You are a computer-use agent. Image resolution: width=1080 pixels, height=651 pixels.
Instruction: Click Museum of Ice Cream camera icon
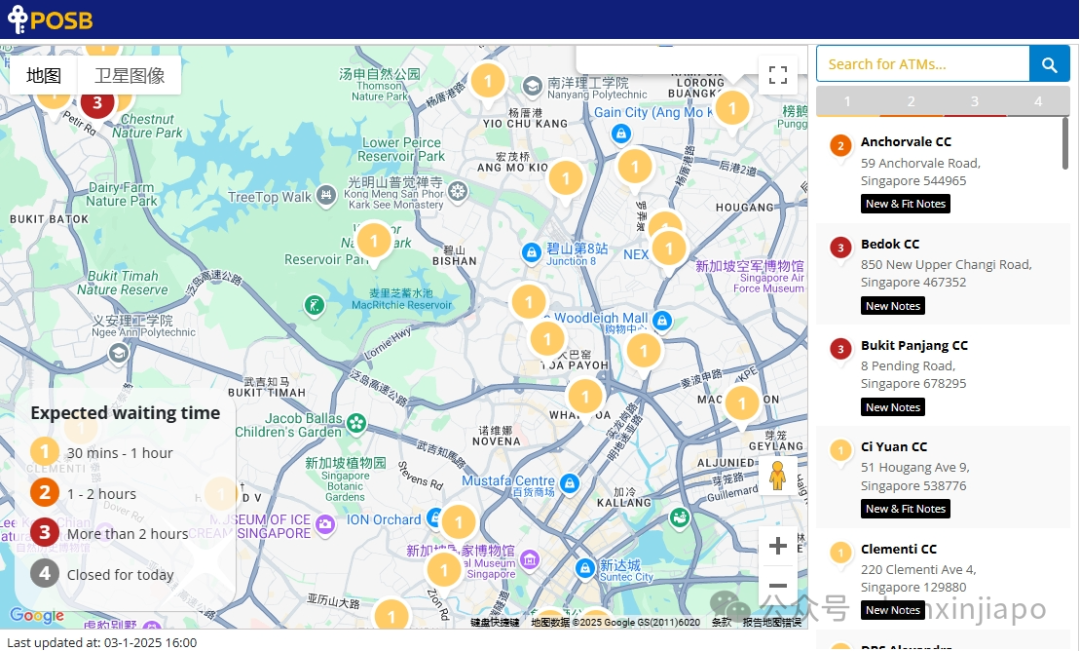pyautogui.click(x=325, y=526)
